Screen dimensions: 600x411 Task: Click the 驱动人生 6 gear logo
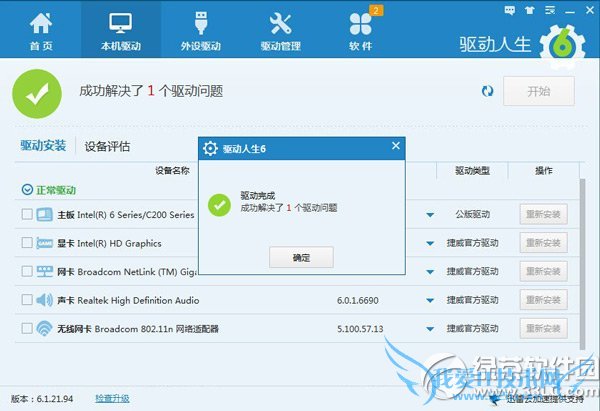[562, 46]
